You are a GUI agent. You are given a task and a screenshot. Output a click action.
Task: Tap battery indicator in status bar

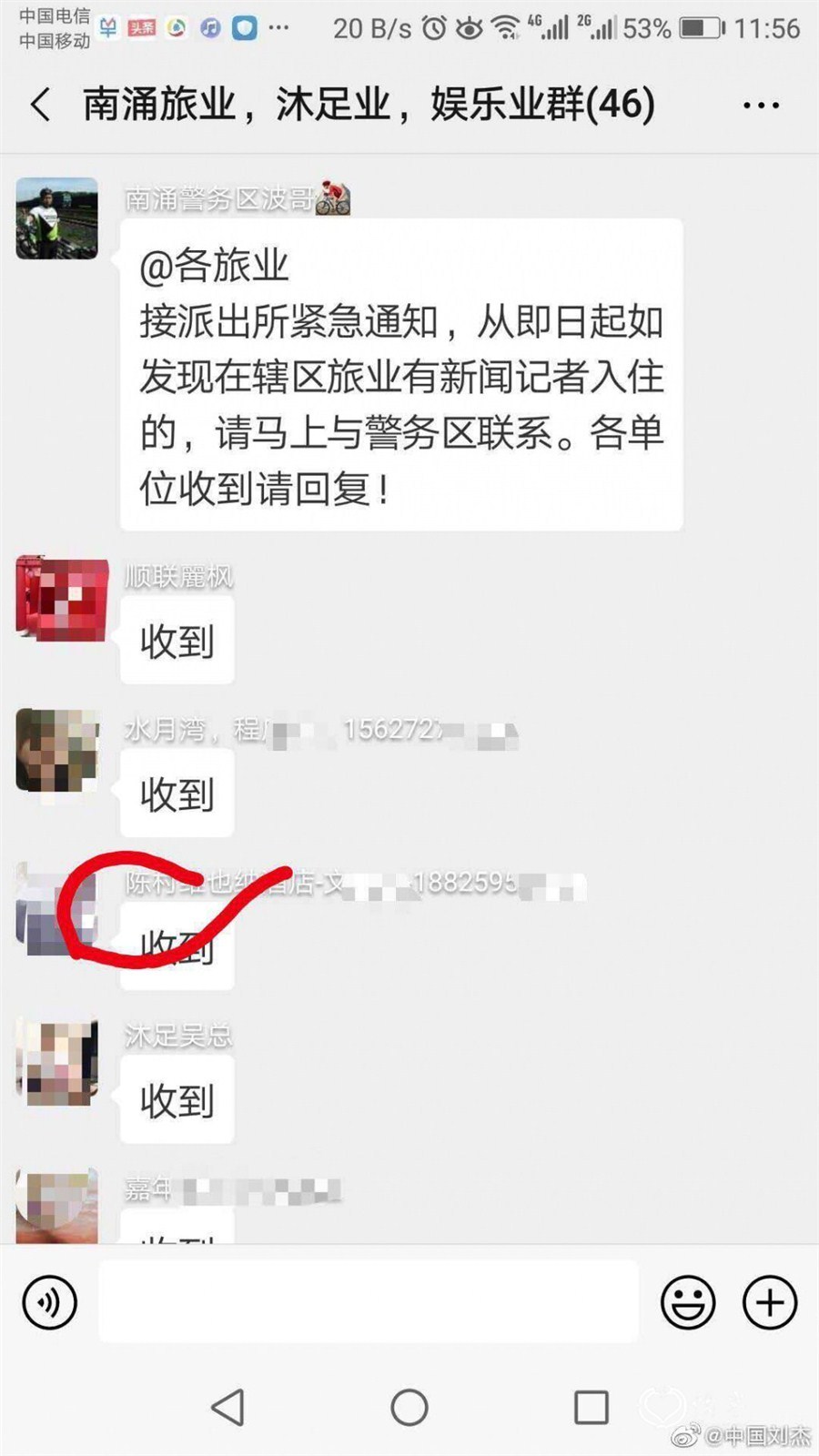tap(702, 28)
